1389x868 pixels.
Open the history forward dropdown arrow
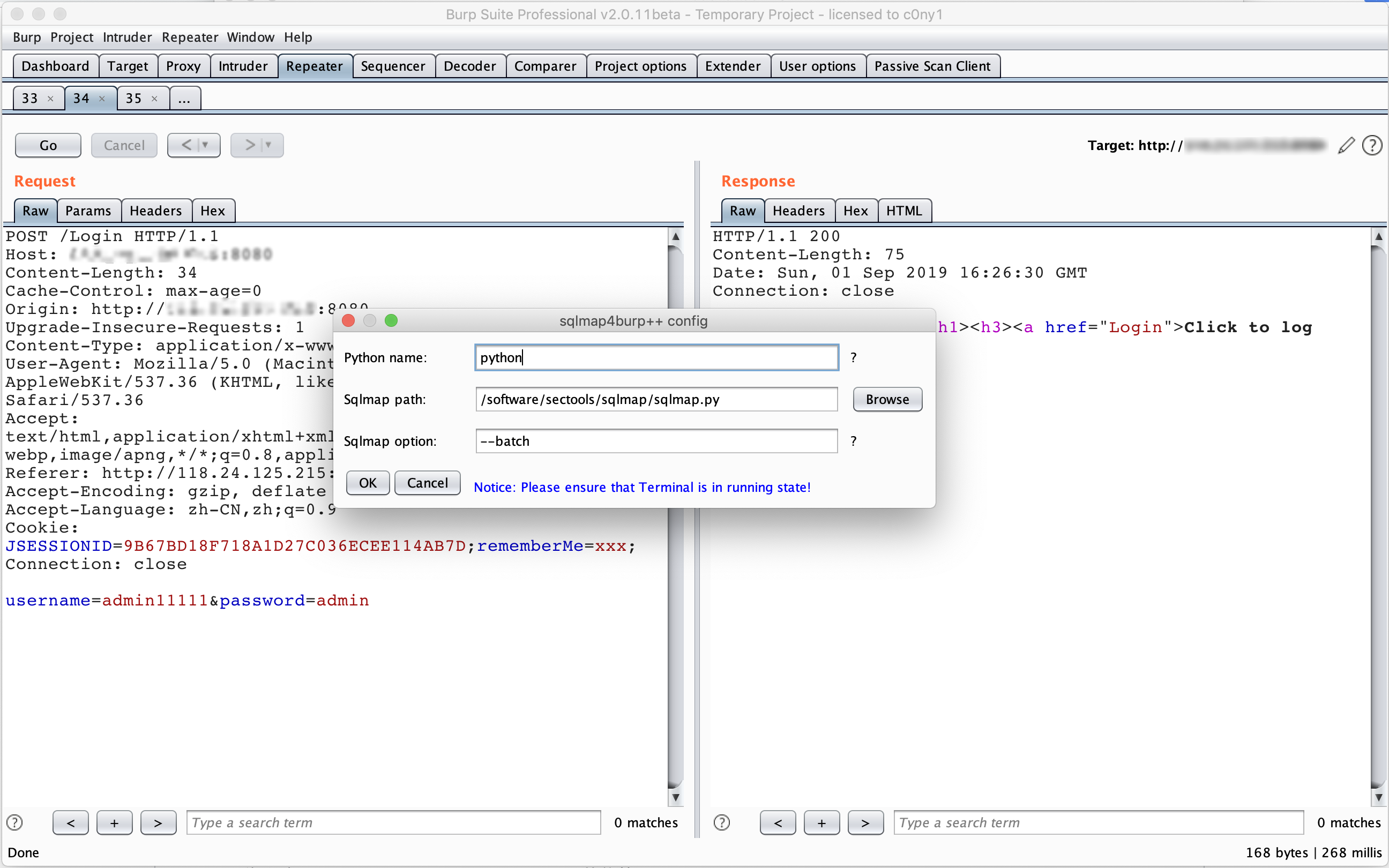268,145
